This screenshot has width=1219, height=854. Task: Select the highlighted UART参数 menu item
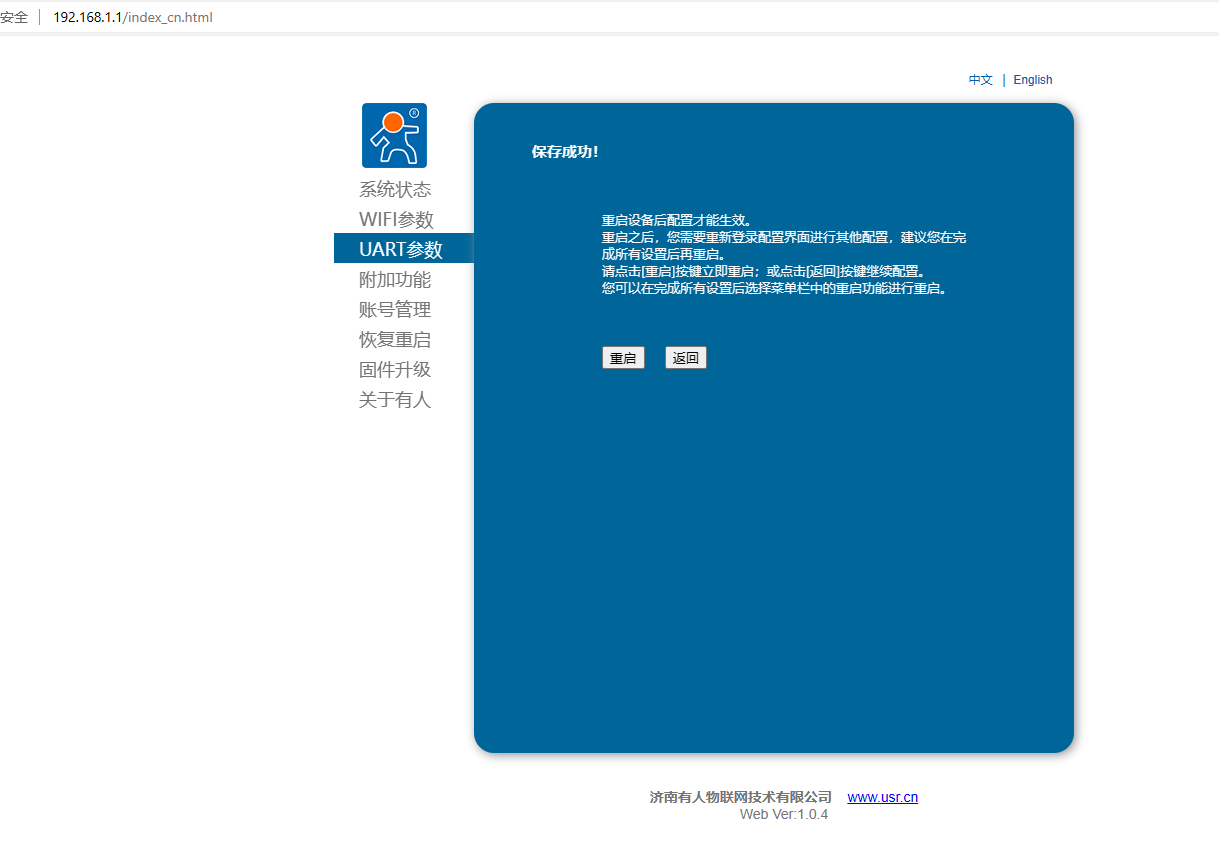tap(401, 249)
